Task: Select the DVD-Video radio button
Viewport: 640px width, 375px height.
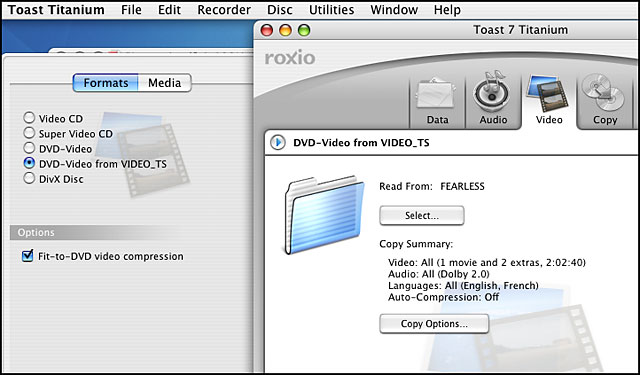Action: (x=29, y=148)
